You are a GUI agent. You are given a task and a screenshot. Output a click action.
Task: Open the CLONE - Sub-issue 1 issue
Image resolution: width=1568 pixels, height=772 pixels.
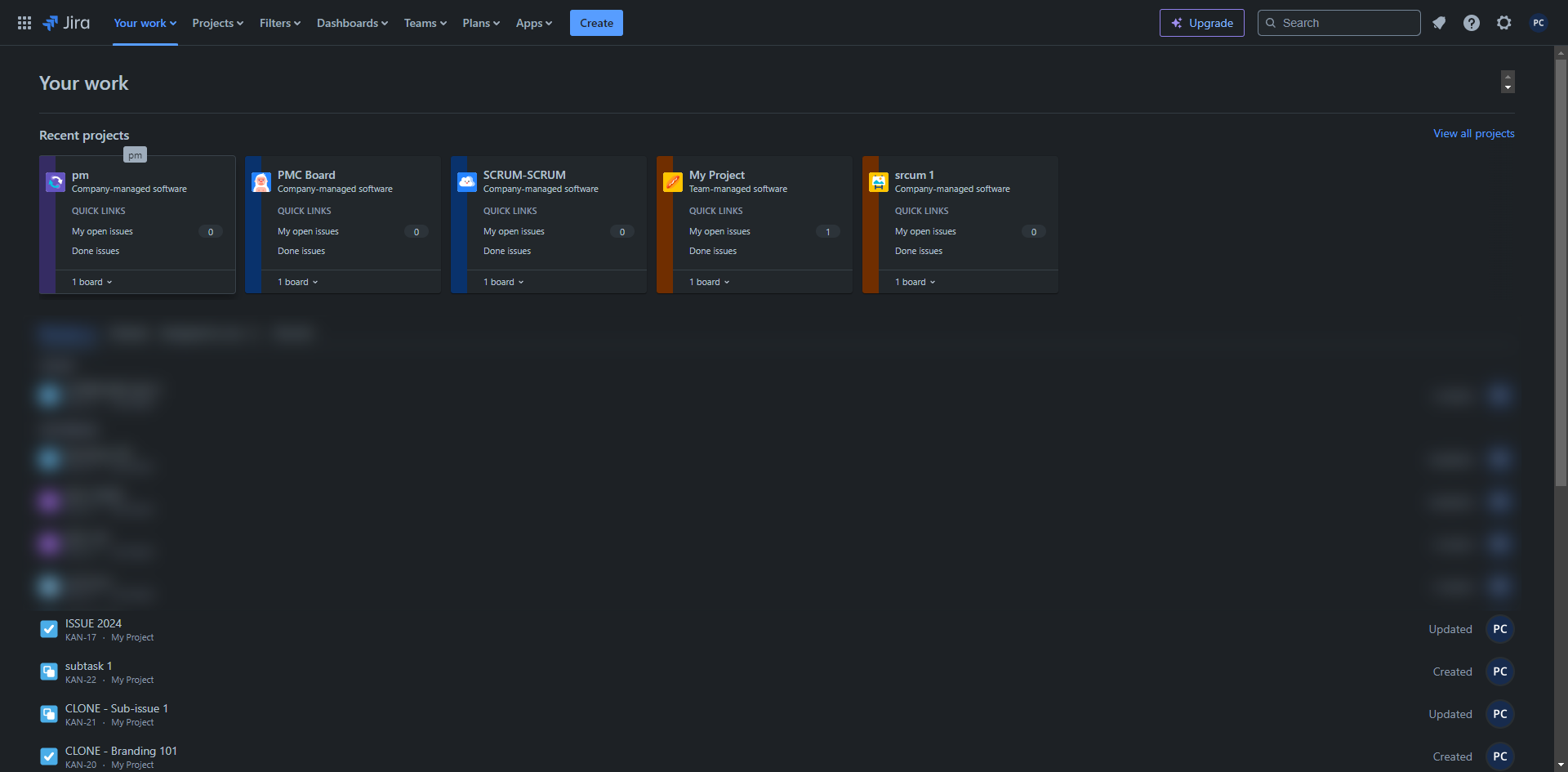coord(117,708)
